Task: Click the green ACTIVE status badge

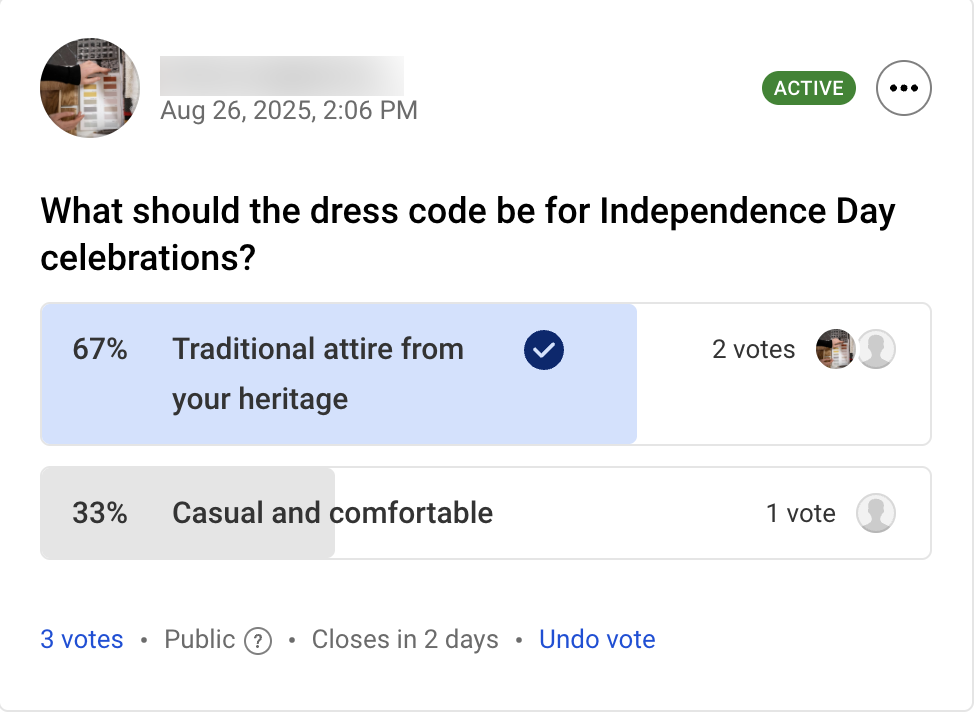Action: (808, 88)
